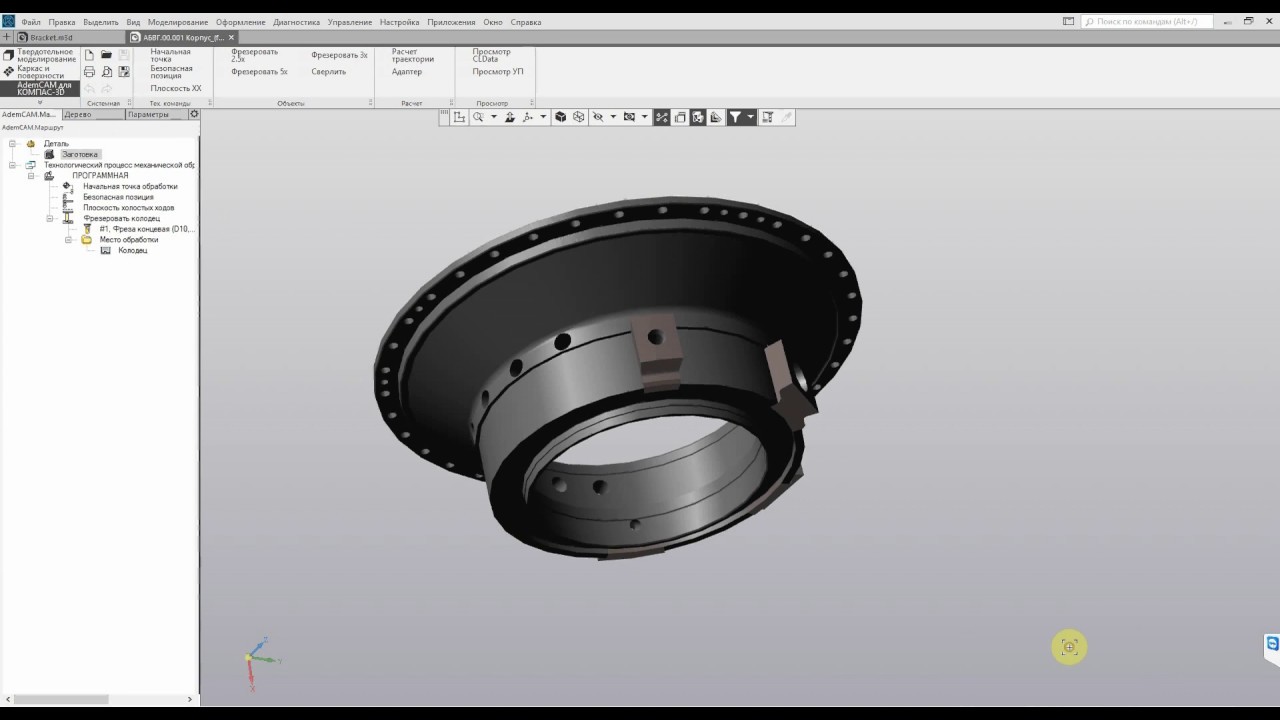Click the zoom magnifier tool icon
The width and height of the screenshot is (1280, 720).
(x=479, y=117)
